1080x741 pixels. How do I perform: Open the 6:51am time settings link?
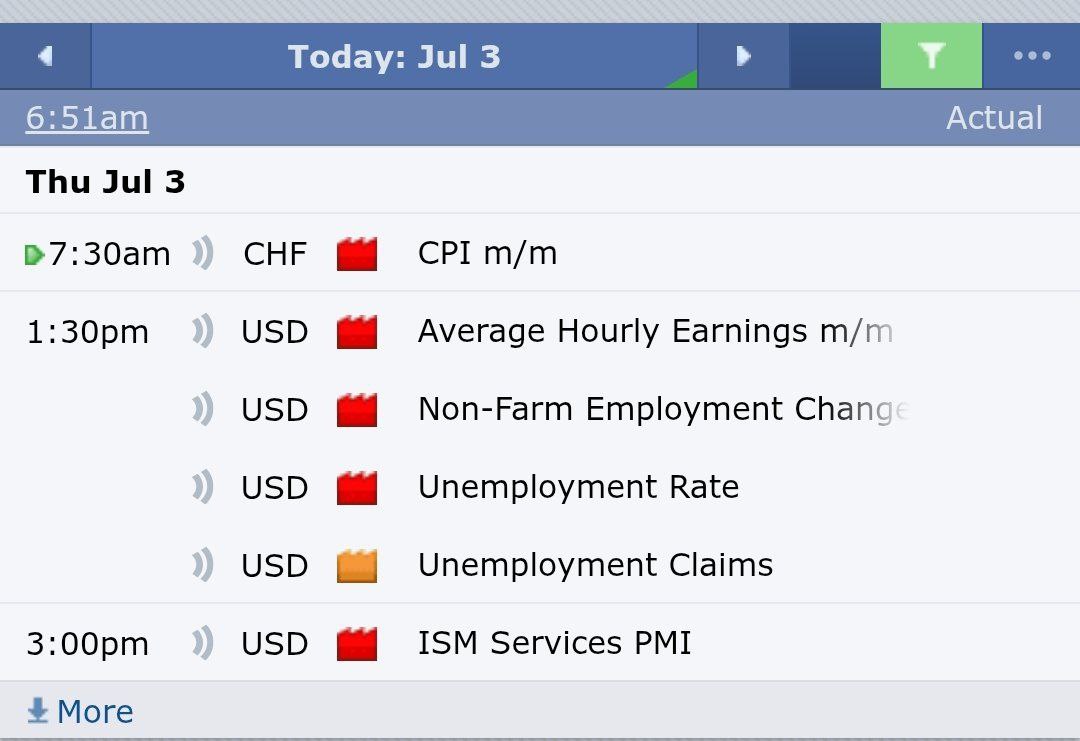[x=87, y=118]
